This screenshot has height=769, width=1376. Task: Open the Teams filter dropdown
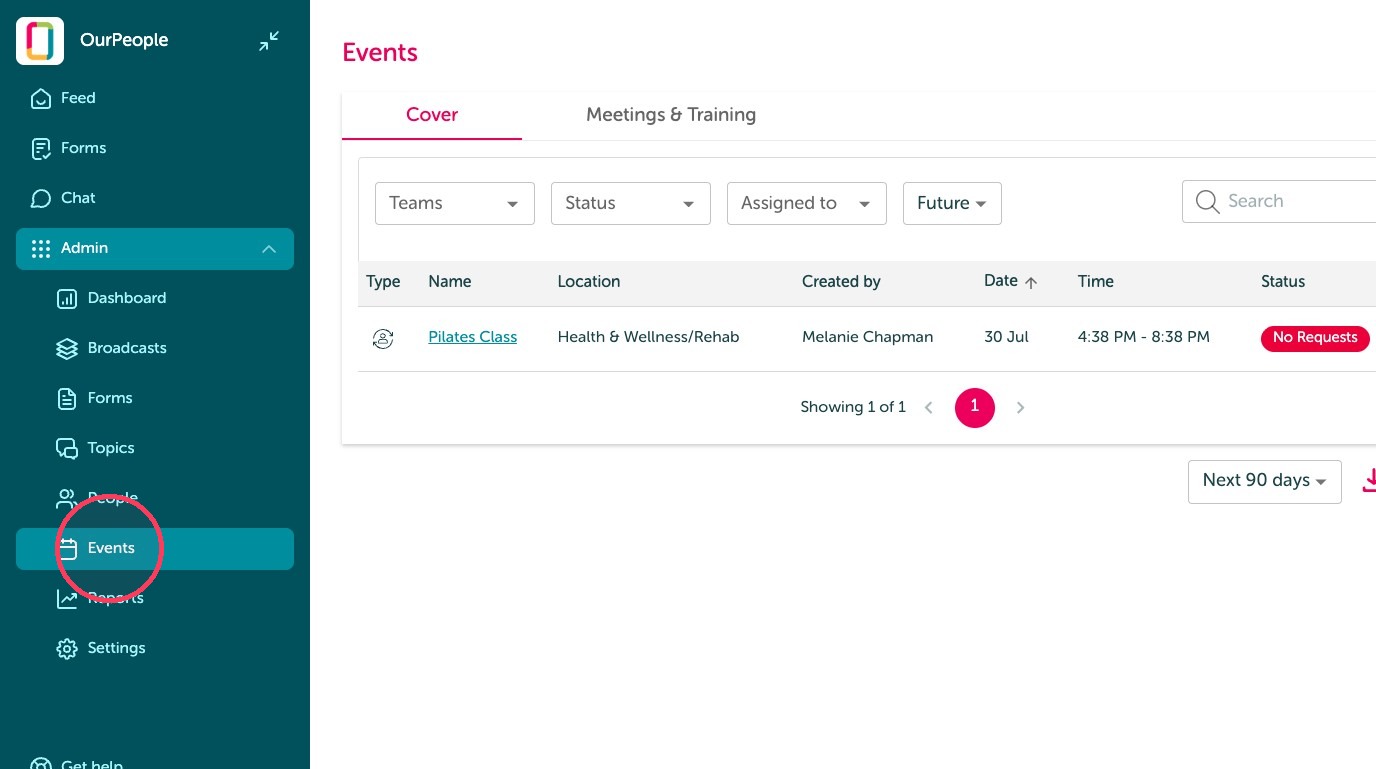point(455,203)
